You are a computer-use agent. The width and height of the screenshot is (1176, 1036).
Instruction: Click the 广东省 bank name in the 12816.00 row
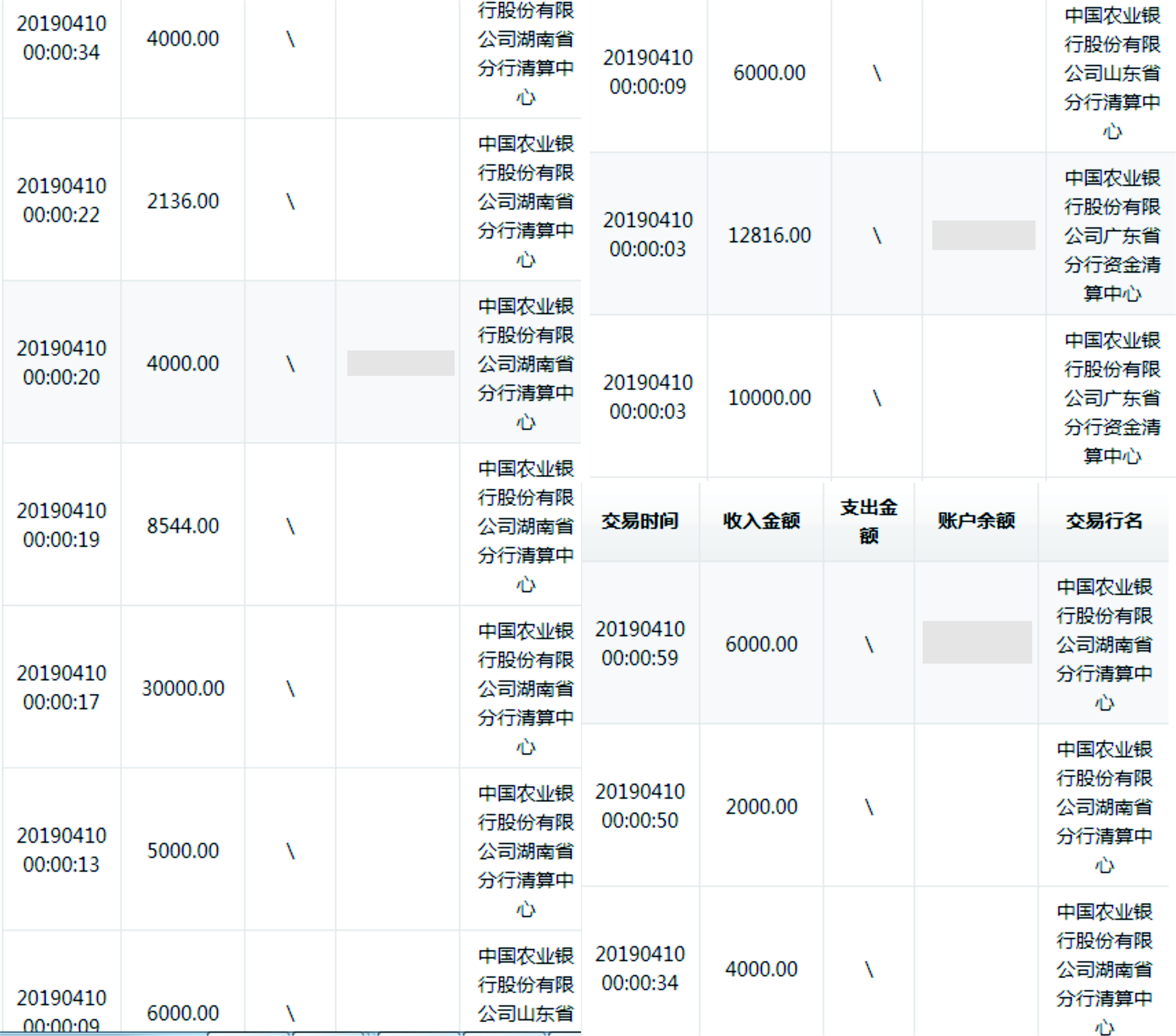click(x=1112, y=236)
